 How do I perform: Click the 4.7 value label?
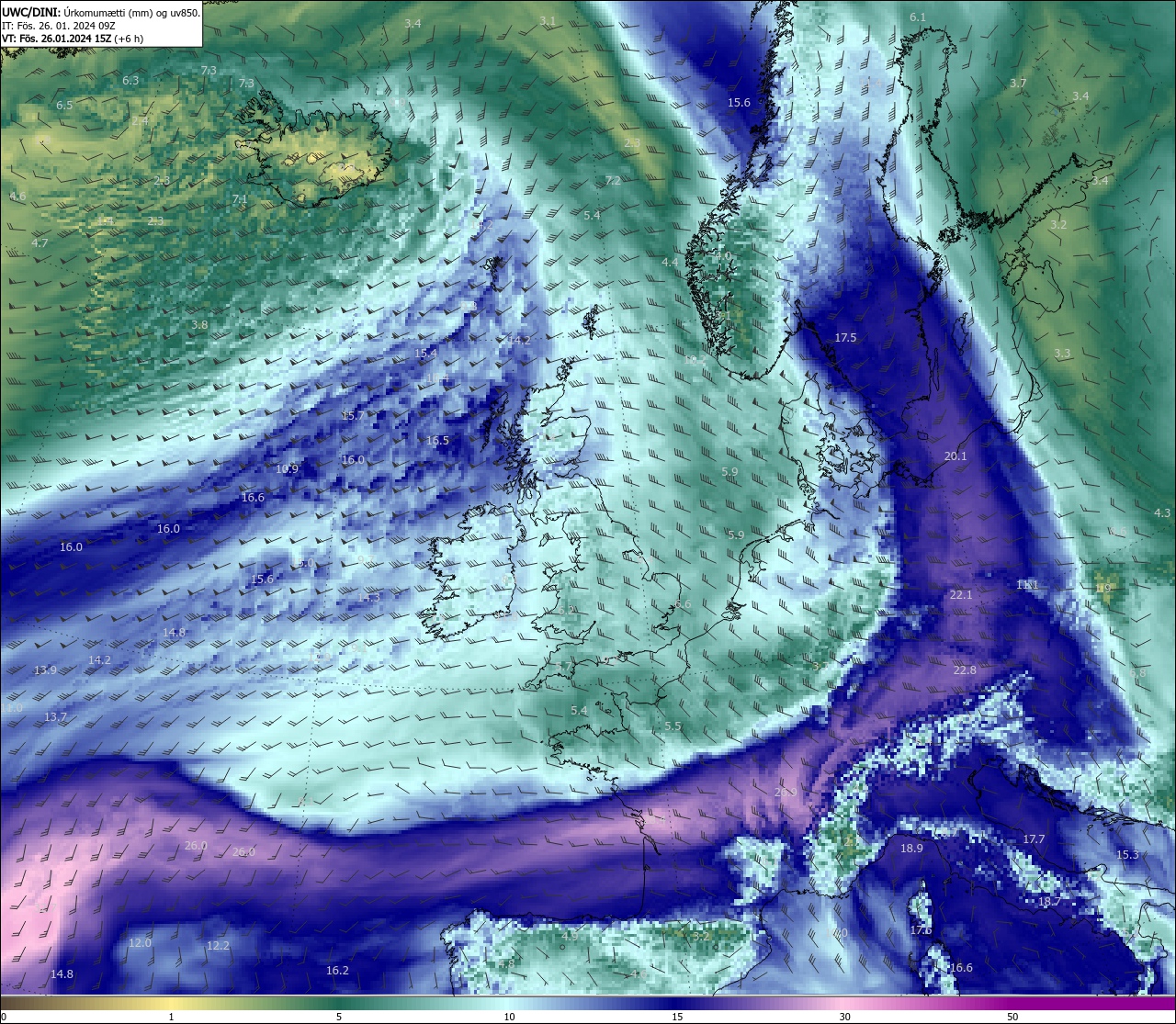[40, 243]
